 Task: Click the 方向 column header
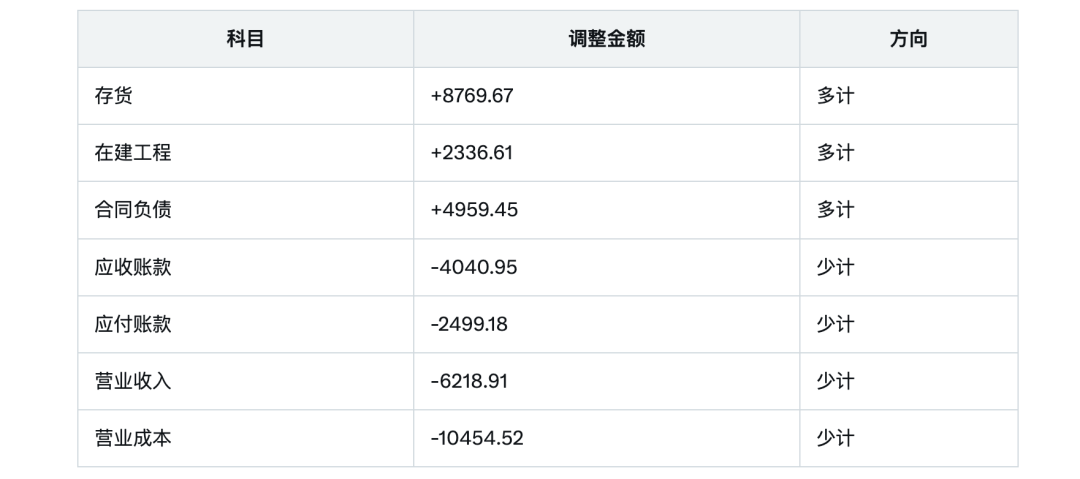click(908, 40)
